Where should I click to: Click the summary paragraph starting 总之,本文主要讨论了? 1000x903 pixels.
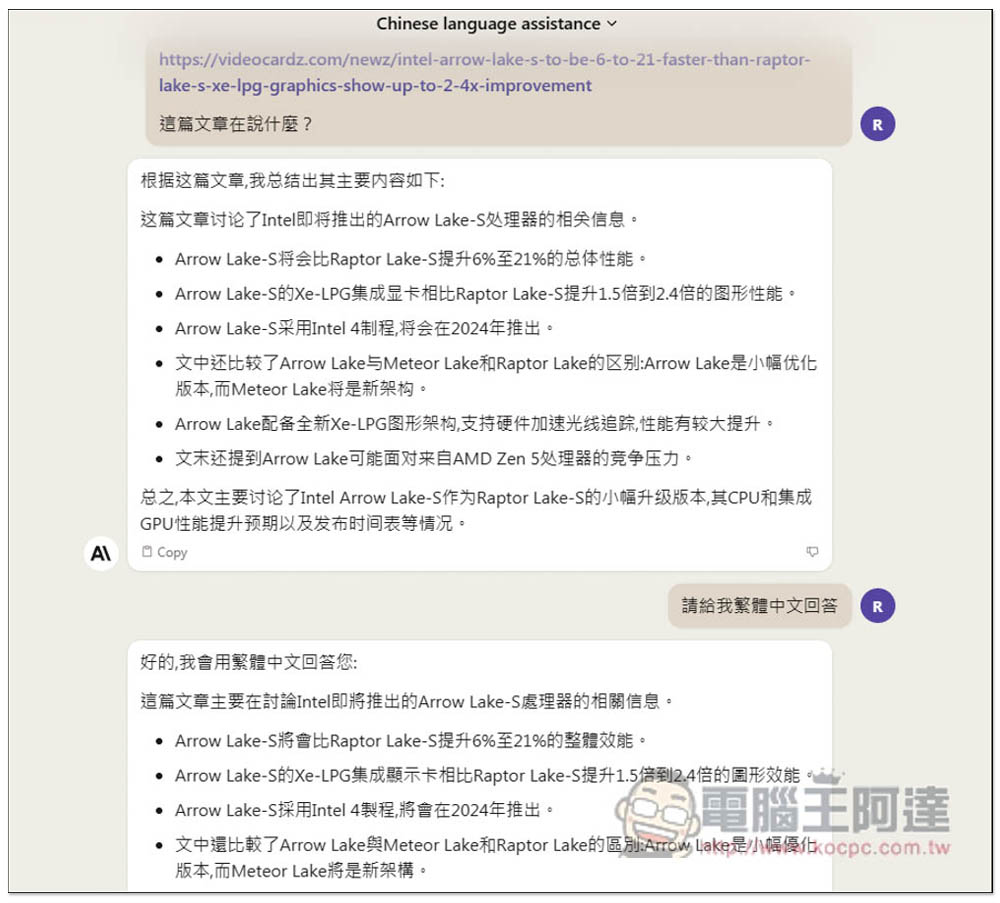476,510
